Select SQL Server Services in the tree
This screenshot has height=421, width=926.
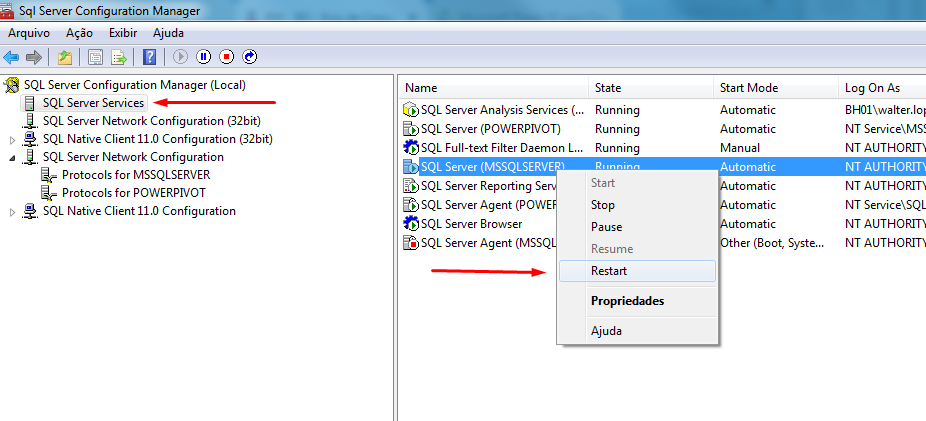pos(93,103)
